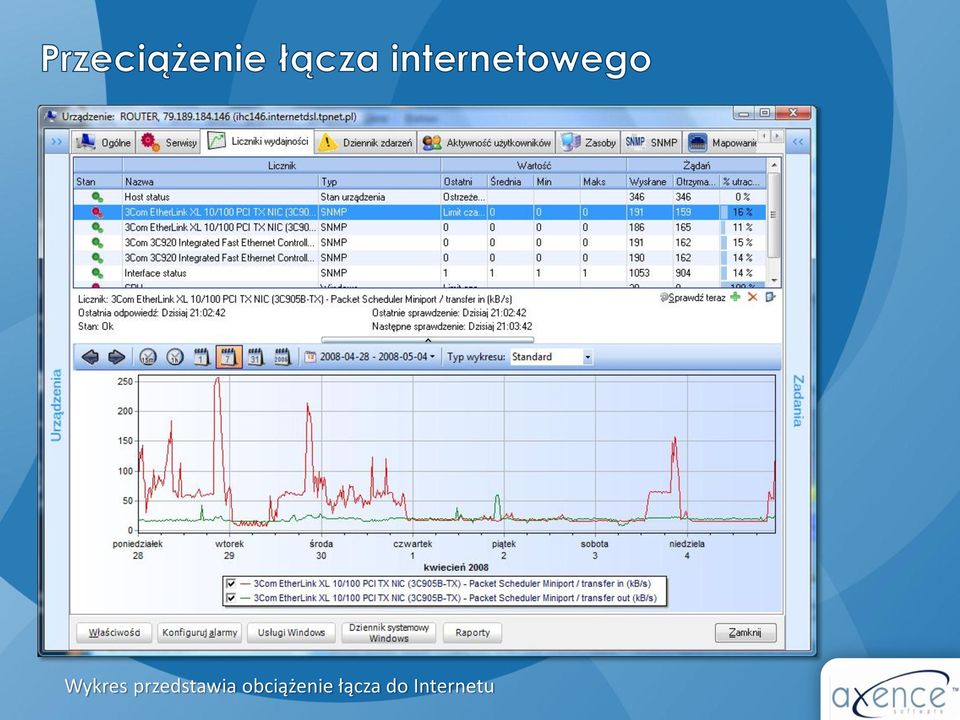Click the Zamknij button
The width and height of the screenshot is (960, 720).
745,632
